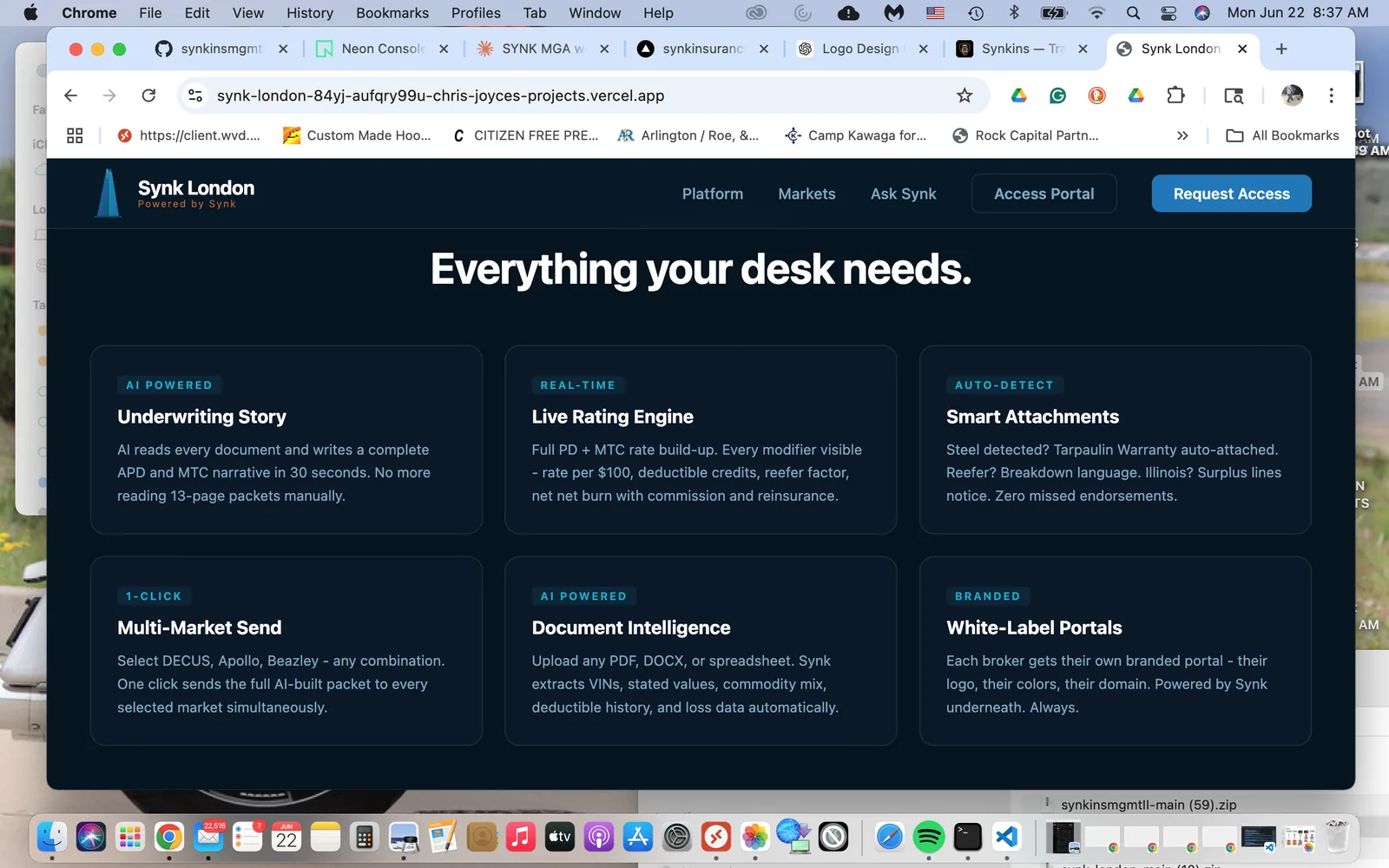Open Mail from the Dock
This screenshot has width=1389, height=868.
[208, 838]
